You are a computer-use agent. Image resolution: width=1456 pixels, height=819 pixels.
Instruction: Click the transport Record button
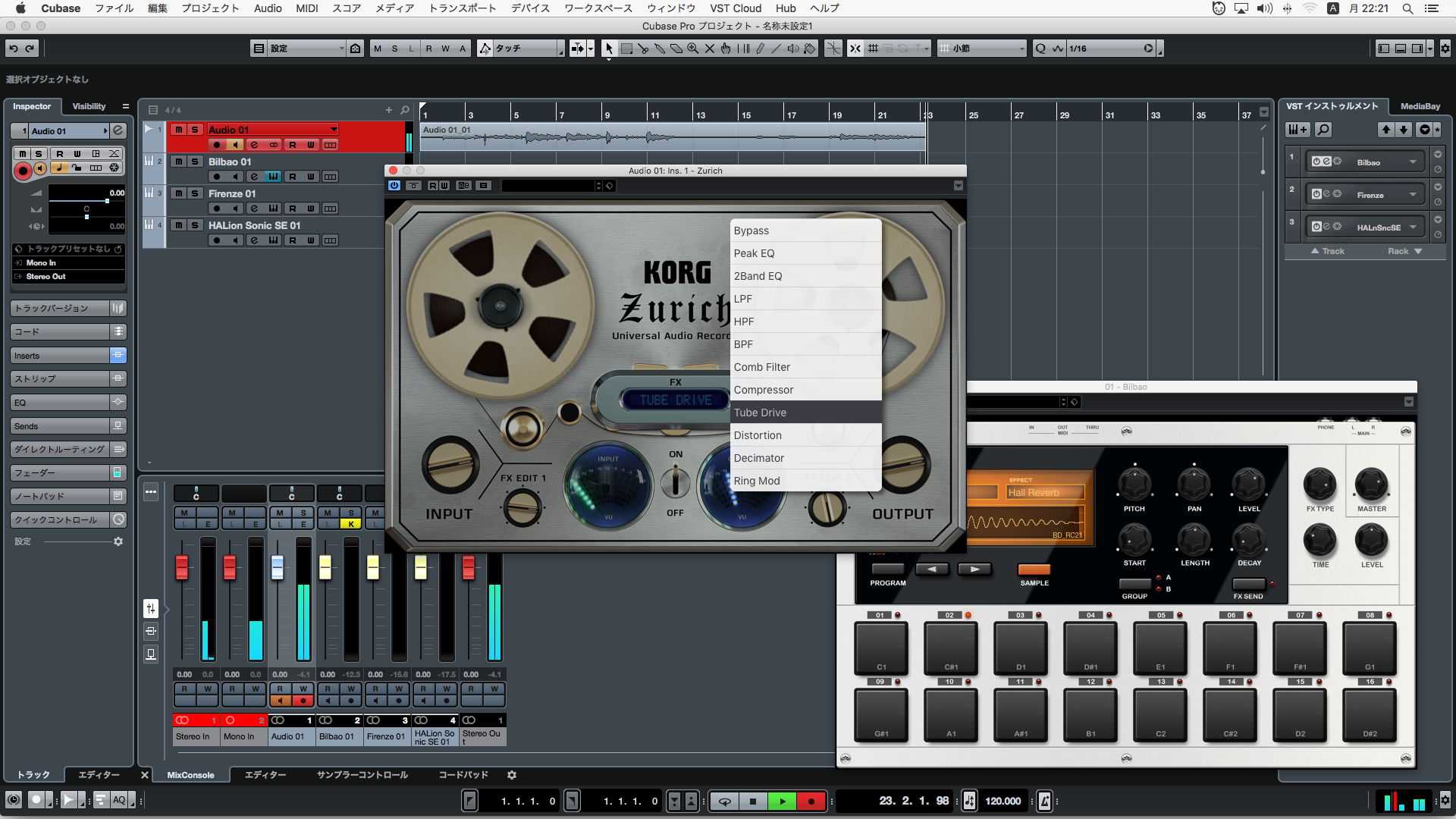pos(811,801)
